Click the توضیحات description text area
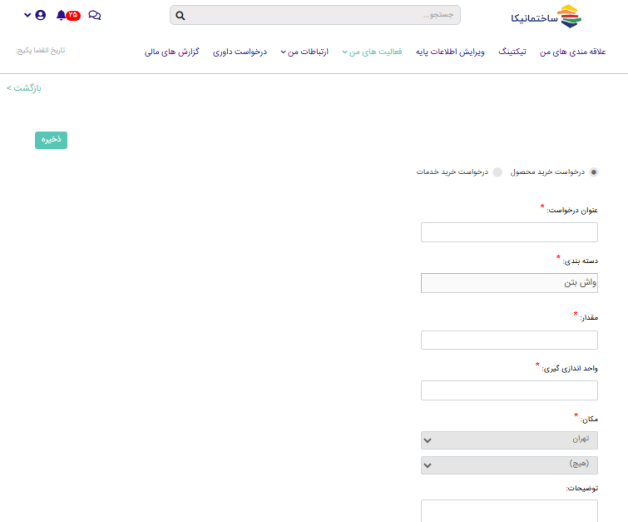This screenshot has width=628, height=522. pyautogui.click(x=509, y=510)
